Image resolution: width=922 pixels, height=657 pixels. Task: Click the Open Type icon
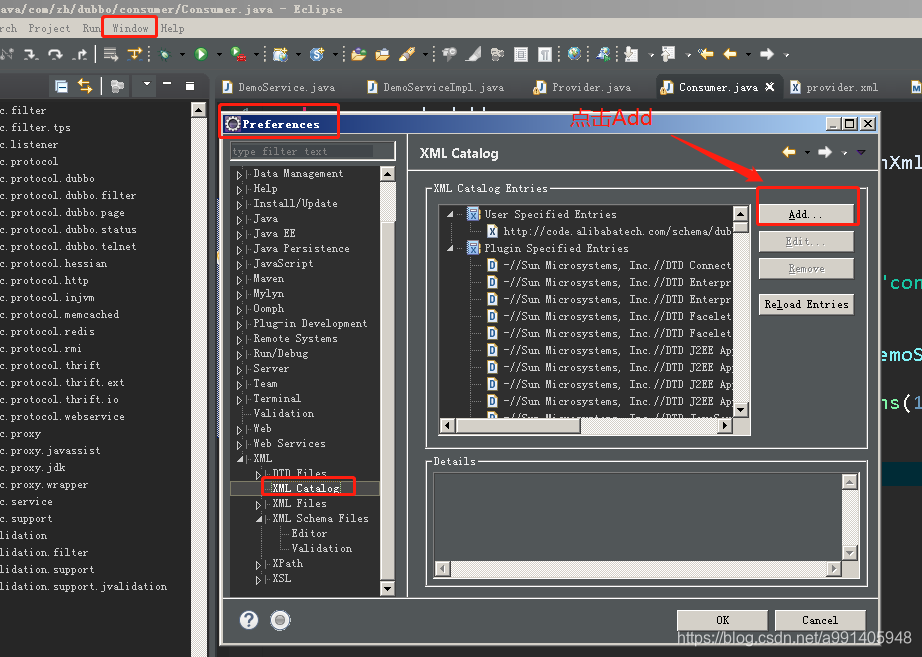359,55
